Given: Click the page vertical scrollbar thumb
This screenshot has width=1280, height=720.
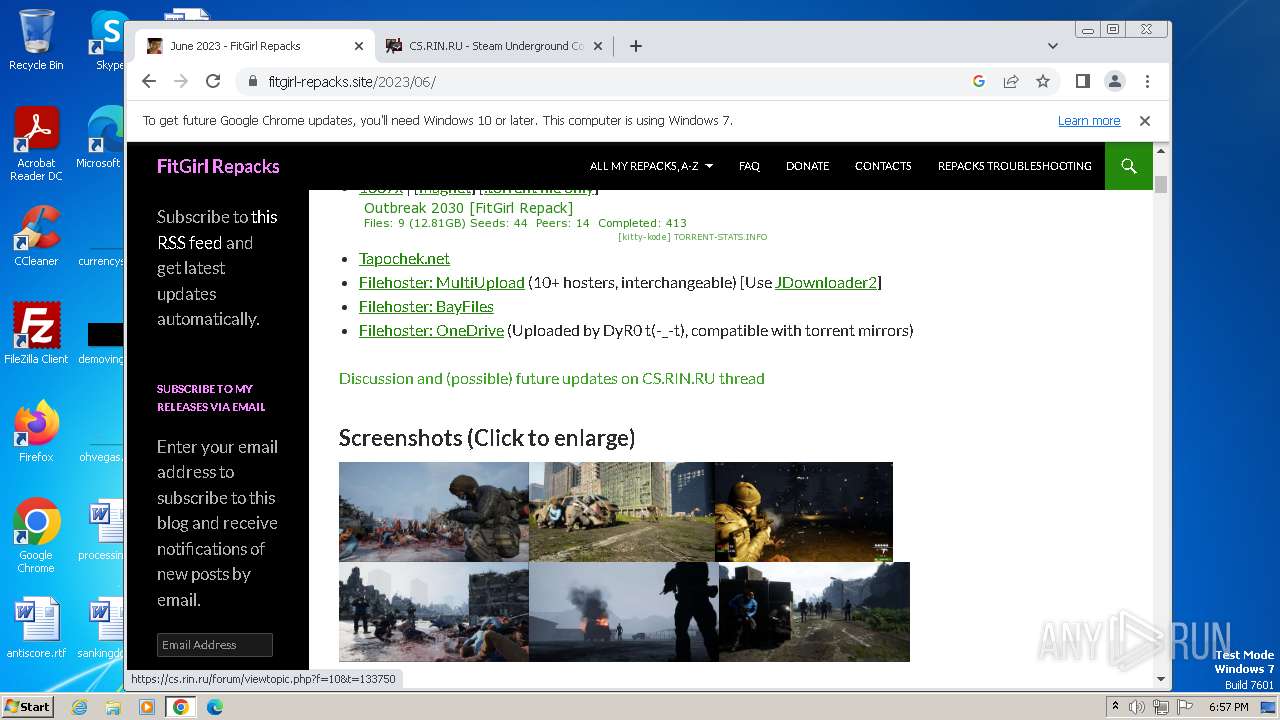Looking at the screenshot, I should (1161, 184).
